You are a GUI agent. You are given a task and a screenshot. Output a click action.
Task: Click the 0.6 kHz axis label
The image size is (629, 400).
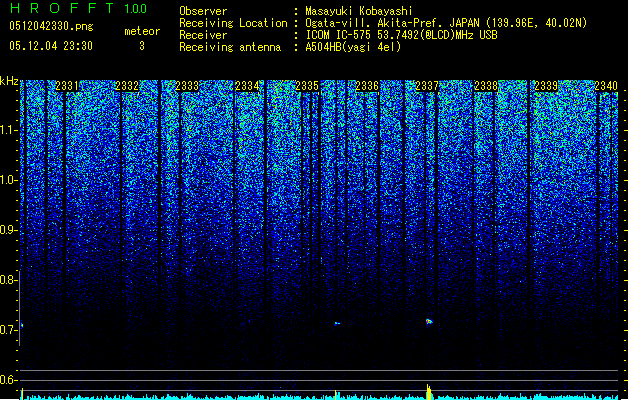click(9, 380)
